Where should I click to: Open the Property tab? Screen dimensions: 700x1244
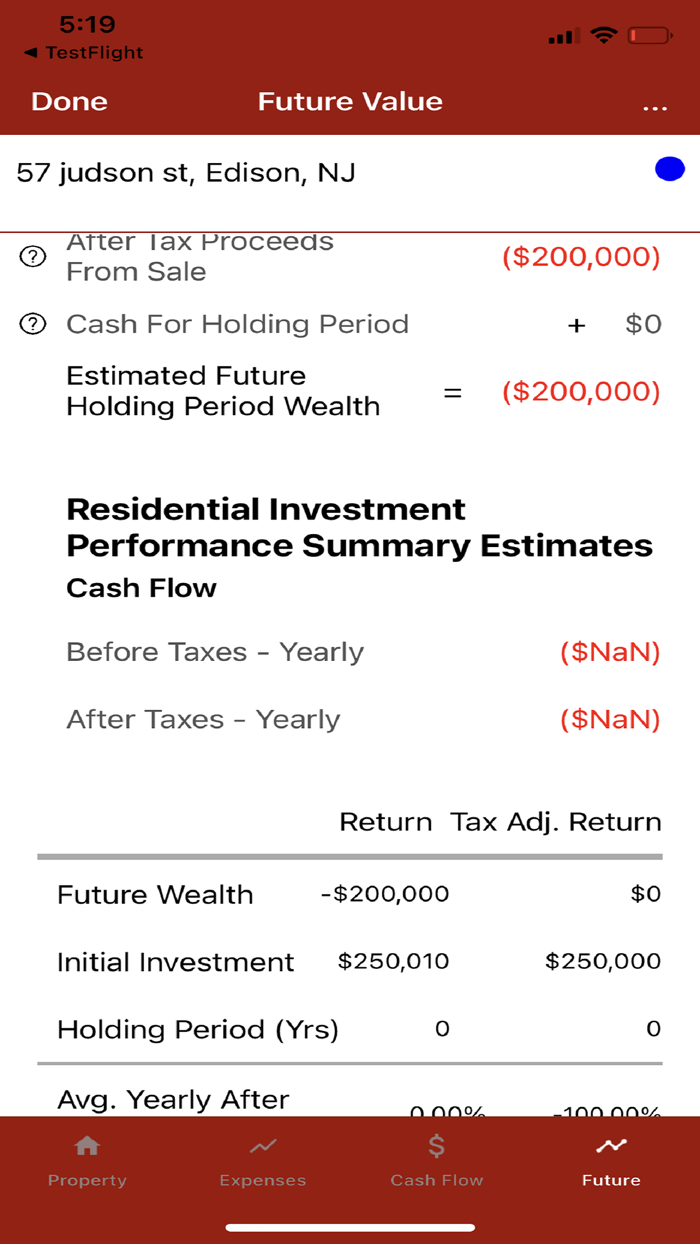[x=87, y=1160]
